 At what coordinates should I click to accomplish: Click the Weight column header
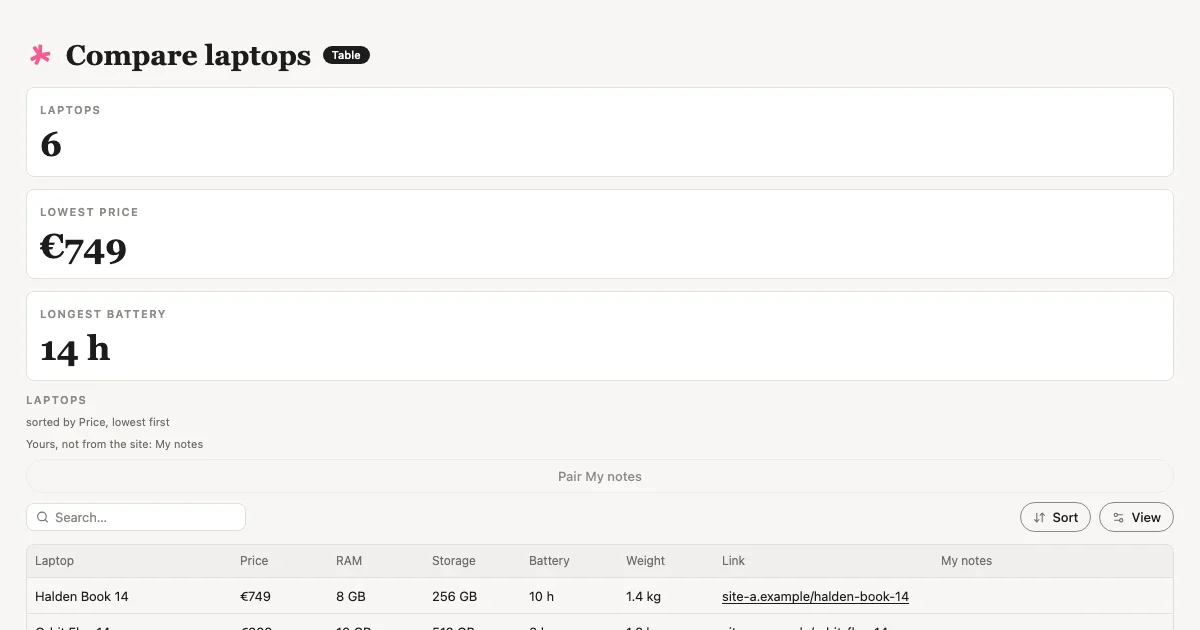point(645,561)
